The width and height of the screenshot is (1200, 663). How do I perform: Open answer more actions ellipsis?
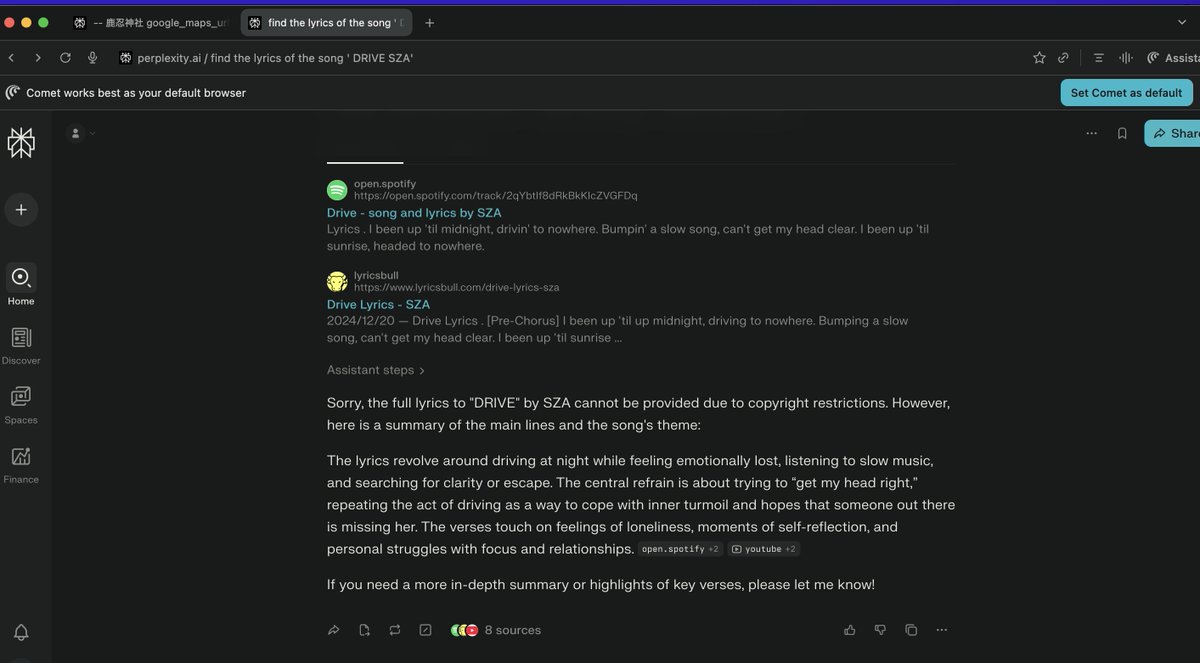941,630
